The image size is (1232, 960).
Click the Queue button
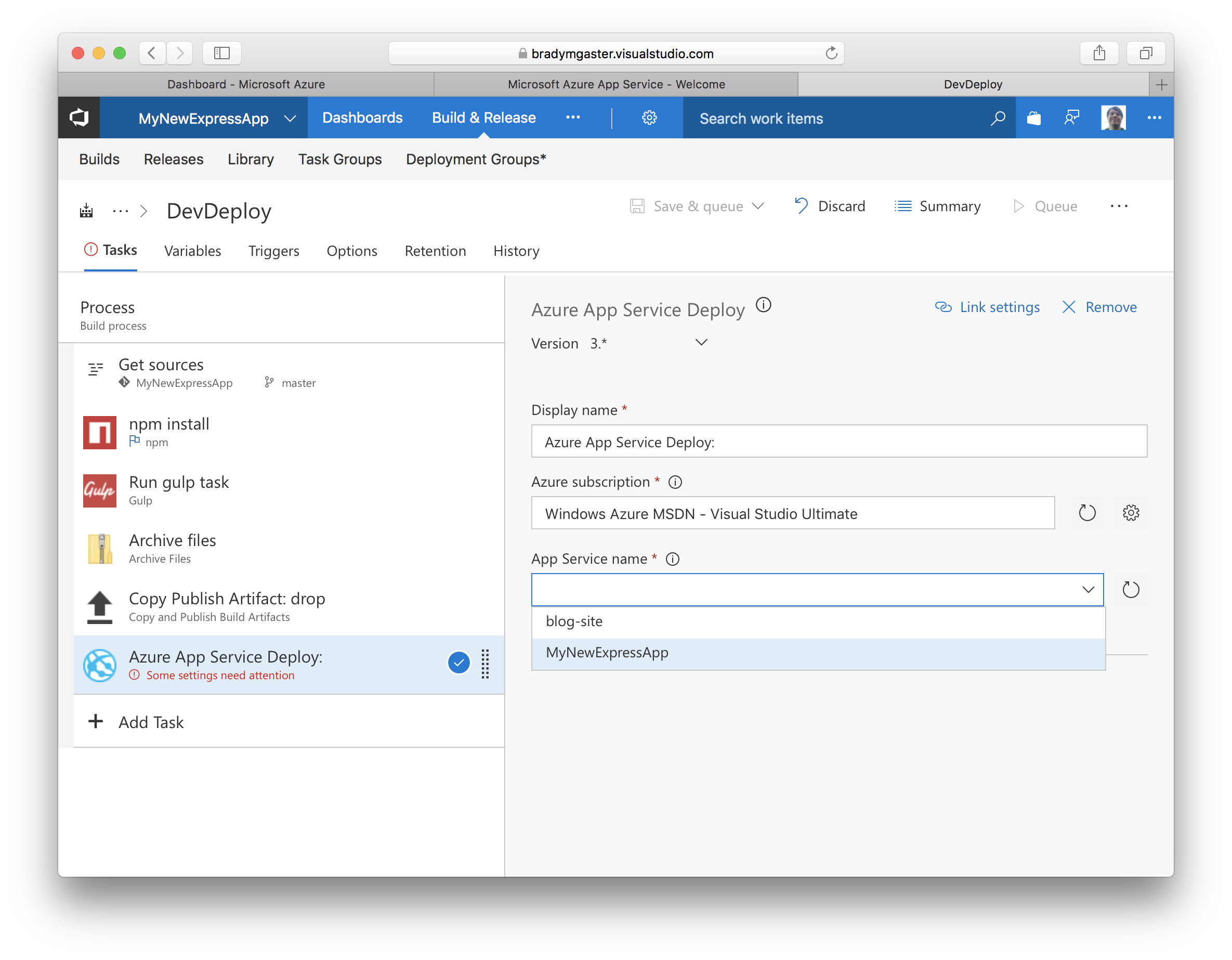pyautogui.click(x=1045, y=206)
